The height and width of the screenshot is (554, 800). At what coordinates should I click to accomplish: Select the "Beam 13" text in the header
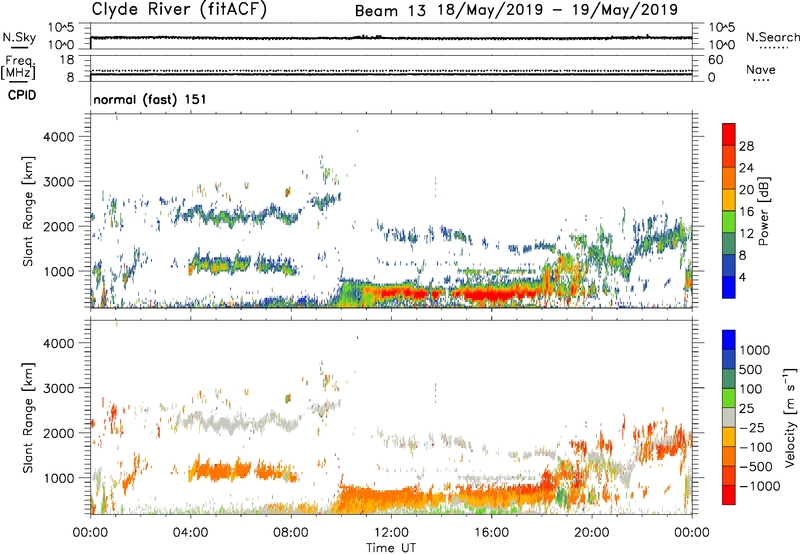(x=390, y=11)
